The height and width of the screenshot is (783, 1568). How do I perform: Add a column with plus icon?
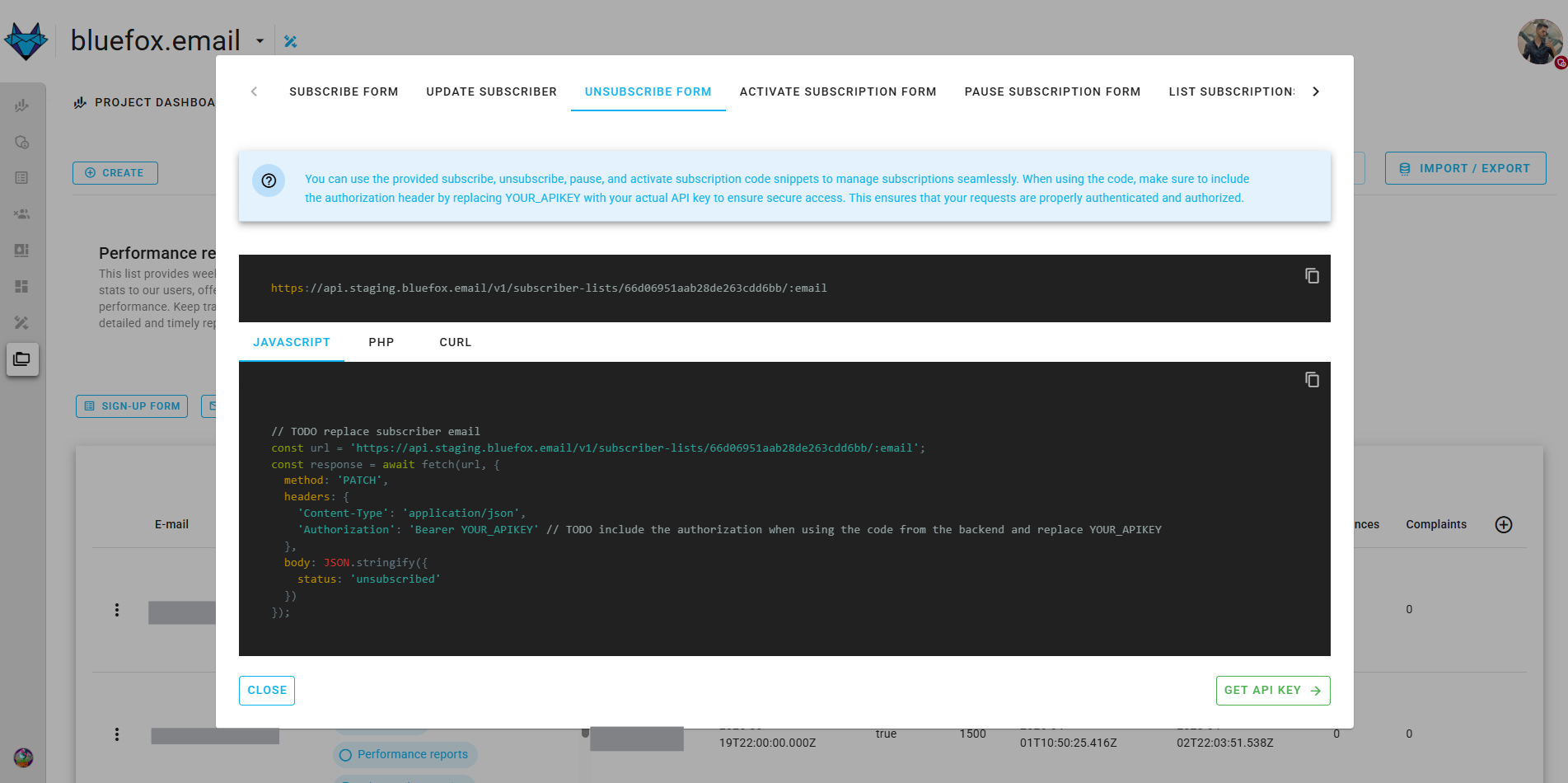(1504, 525)
